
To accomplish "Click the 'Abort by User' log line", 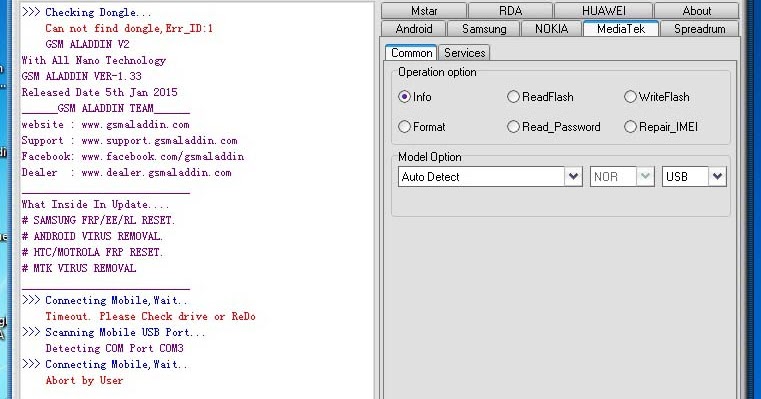I will [84, 380].
